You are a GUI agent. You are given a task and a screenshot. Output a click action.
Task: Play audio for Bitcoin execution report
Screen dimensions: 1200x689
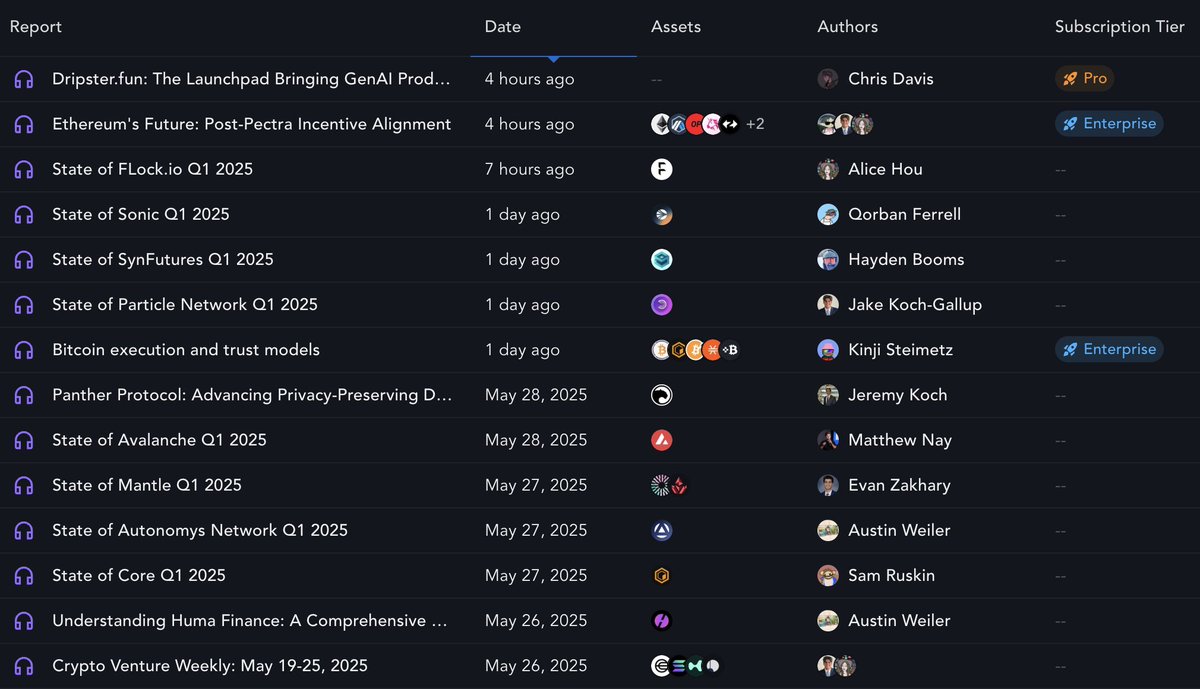(24, 350)
